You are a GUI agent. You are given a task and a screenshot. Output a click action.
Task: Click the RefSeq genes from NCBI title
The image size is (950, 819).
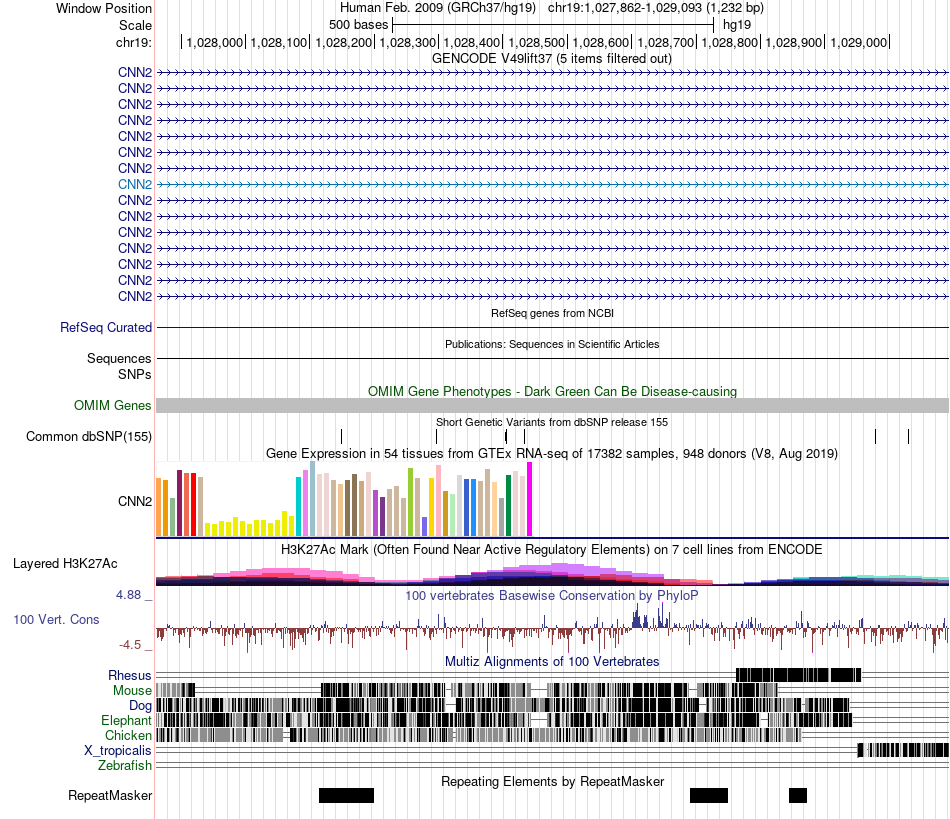coord(552,313)
